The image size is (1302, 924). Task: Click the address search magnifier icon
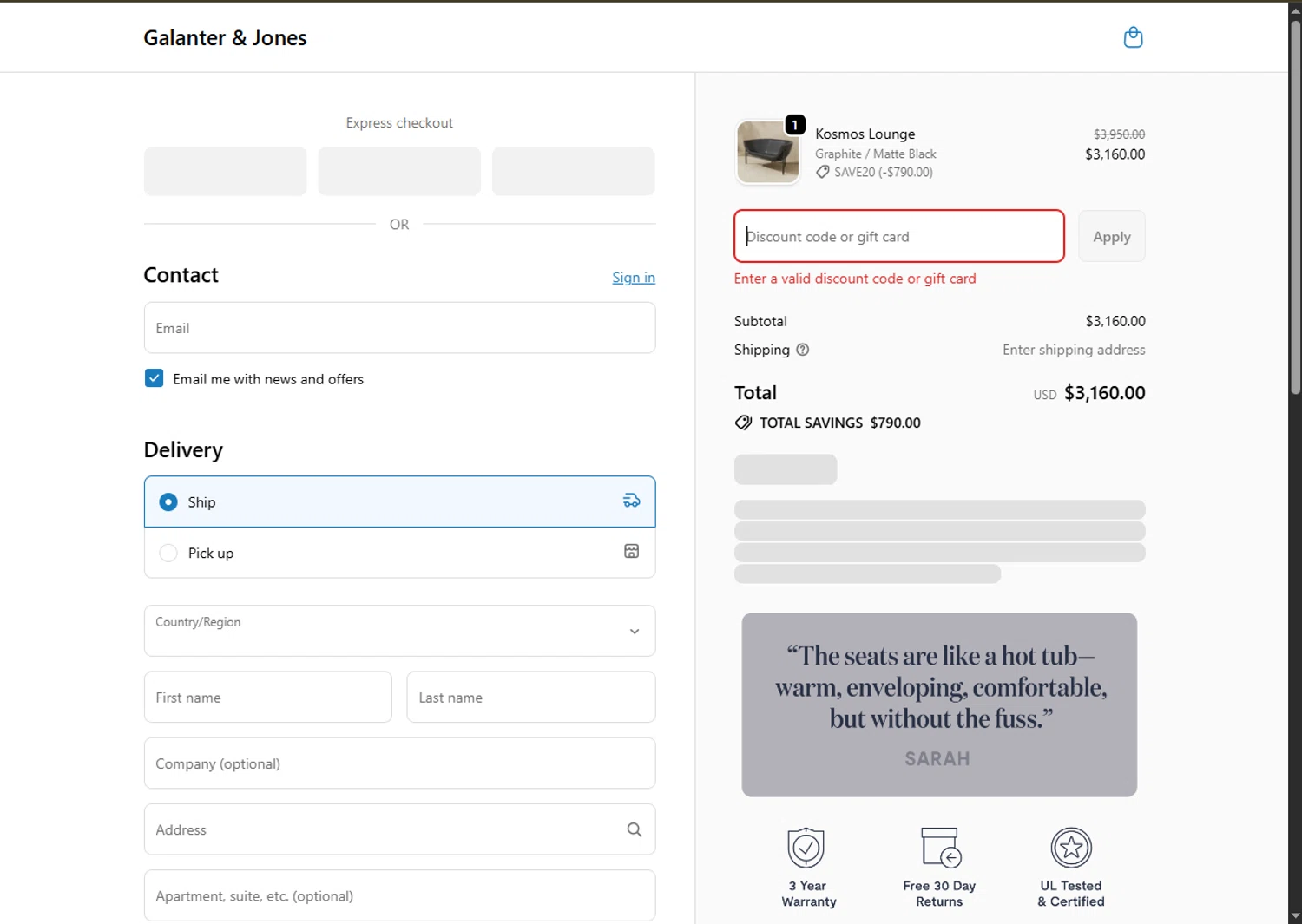635,829
